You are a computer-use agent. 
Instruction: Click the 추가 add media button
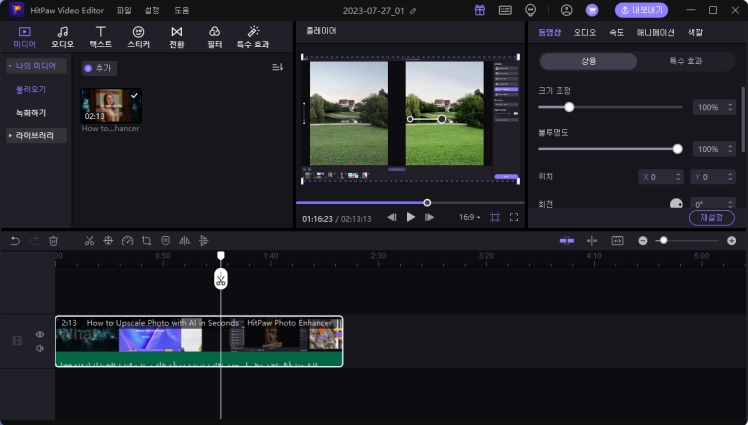click(99, 68)
